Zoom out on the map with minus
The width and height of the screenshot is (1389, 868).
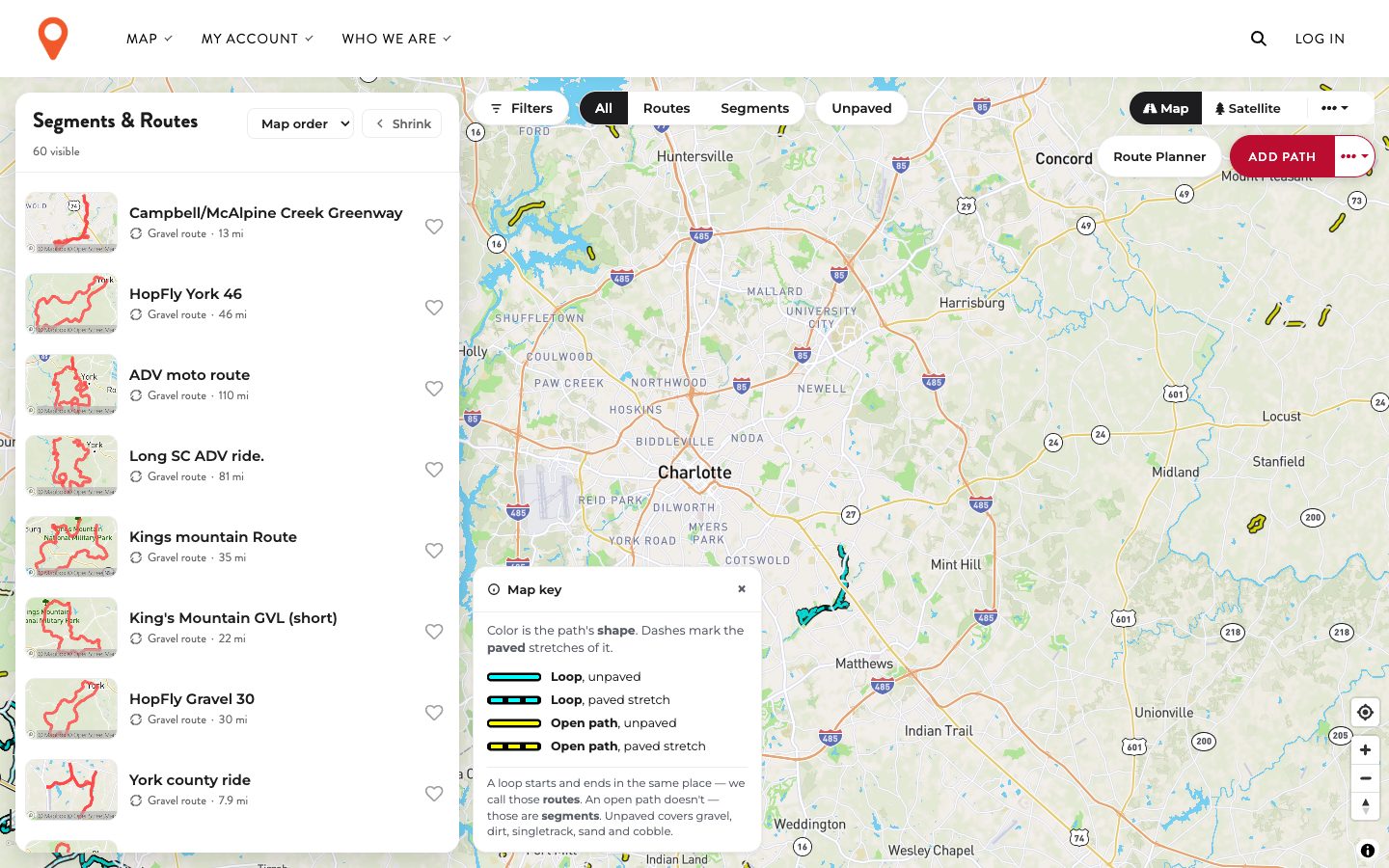[x=1365, y=778]
